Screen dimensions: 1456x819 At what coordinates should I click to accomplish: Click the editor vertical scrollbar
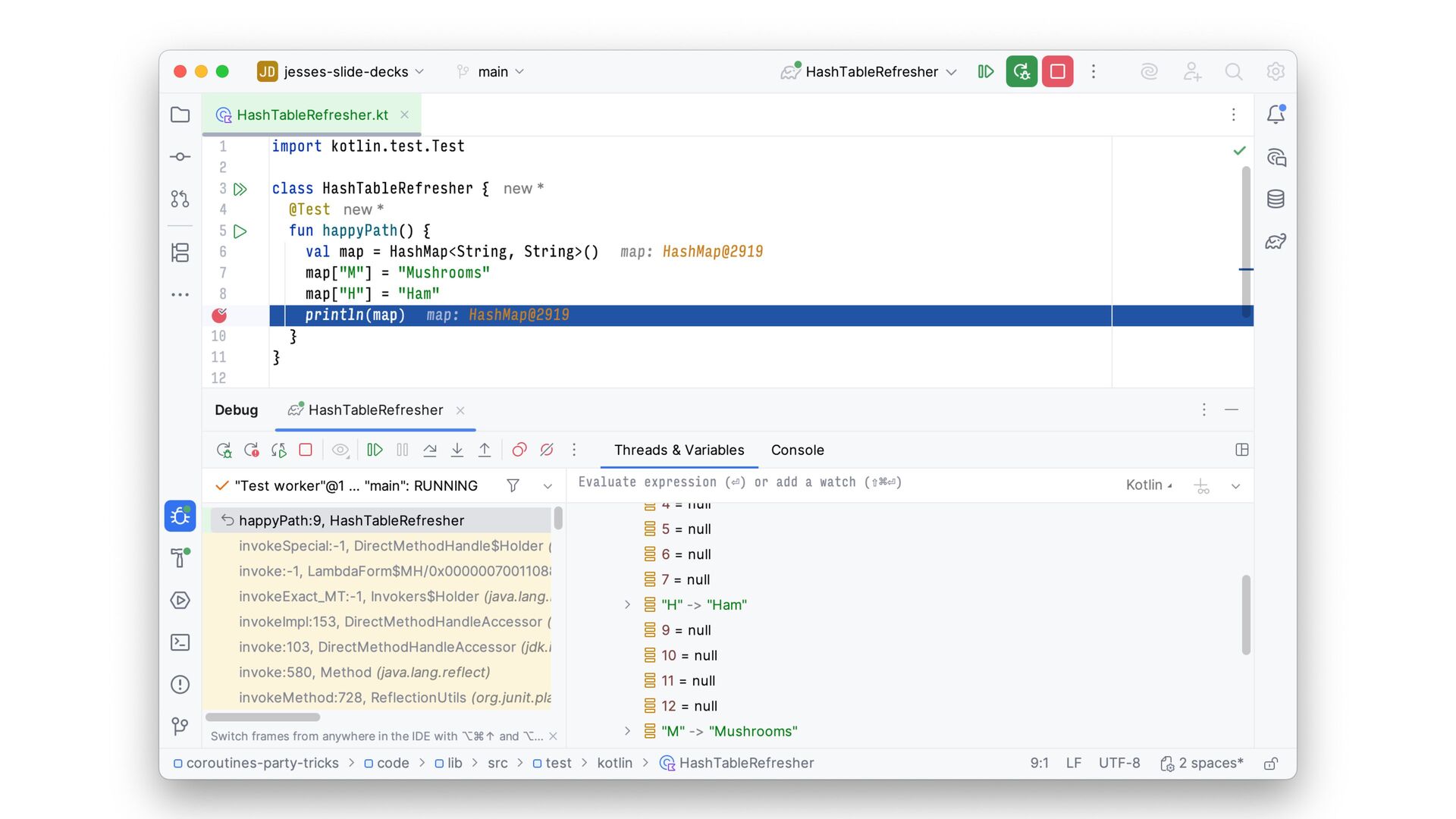tap(1246, 241)
